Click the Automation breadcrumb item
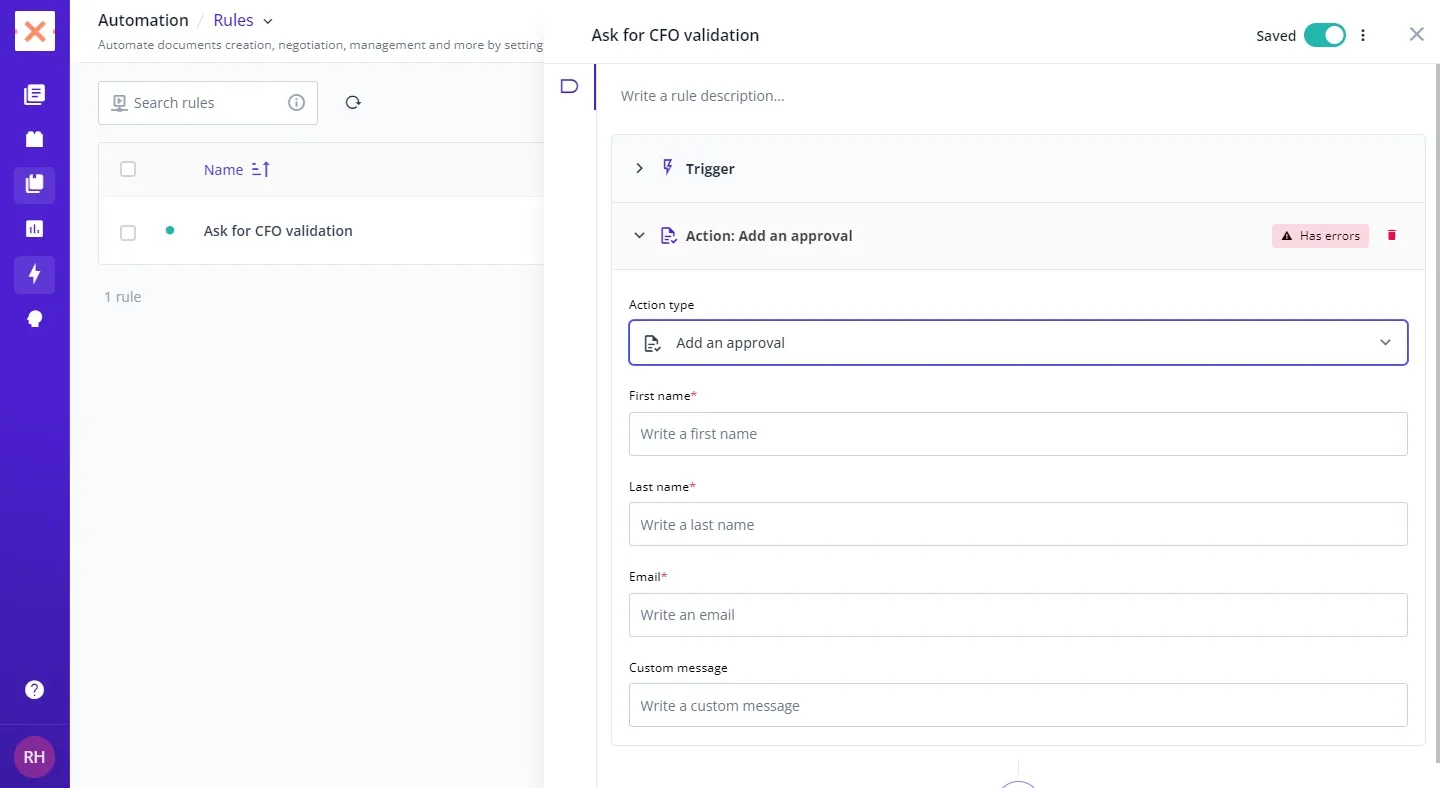 point(143,20)
